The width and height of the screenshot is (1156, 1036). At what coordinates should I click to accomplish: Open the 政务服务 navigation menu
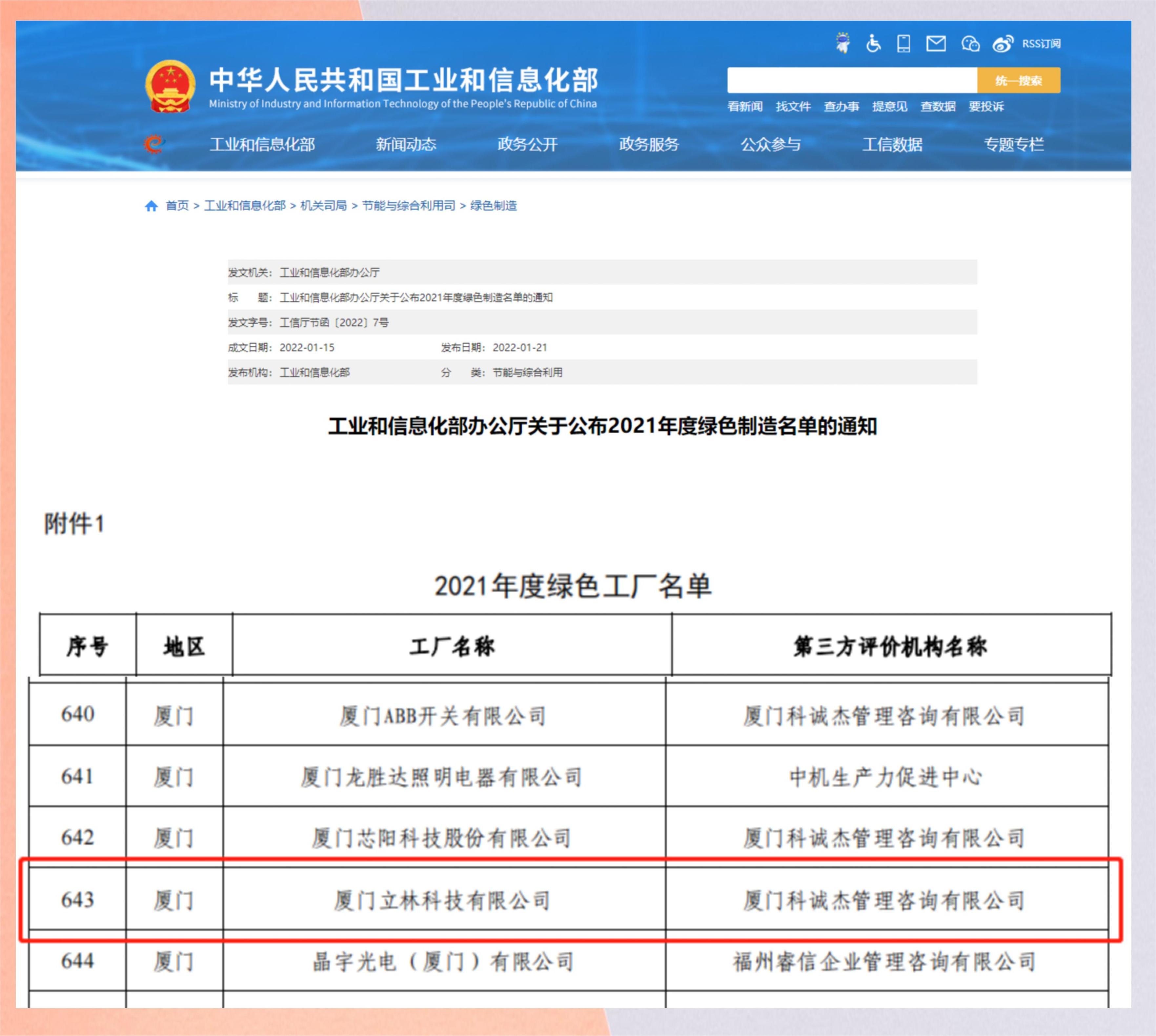coord(649,144)
